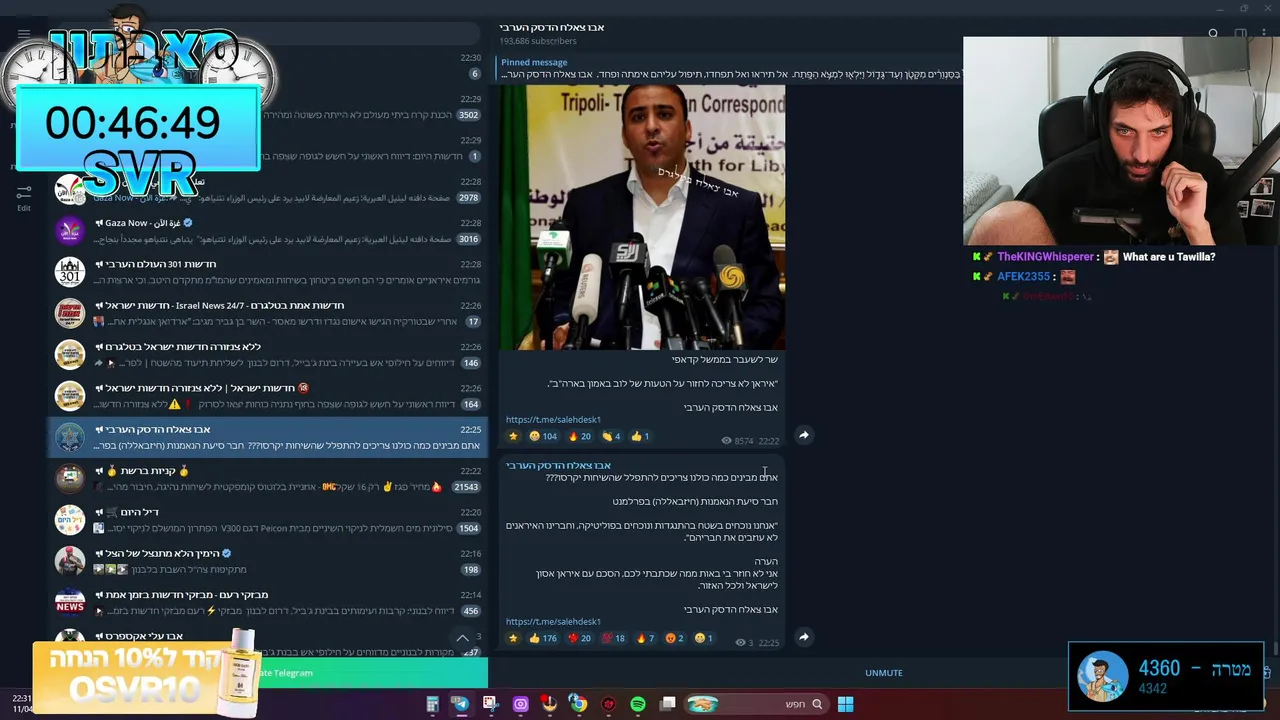Open the חדשות 301 העולם הערבי chat
Image resolution: width=1280 pixels, height=720 pixels.
(x=268, y=272)
